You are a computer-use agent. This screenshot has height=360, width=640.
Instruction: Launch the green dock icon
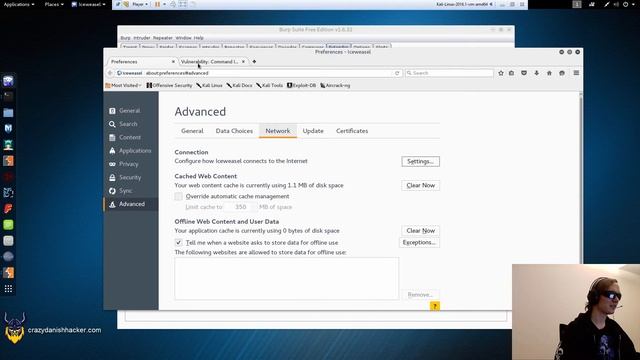(x=8, y=225)
